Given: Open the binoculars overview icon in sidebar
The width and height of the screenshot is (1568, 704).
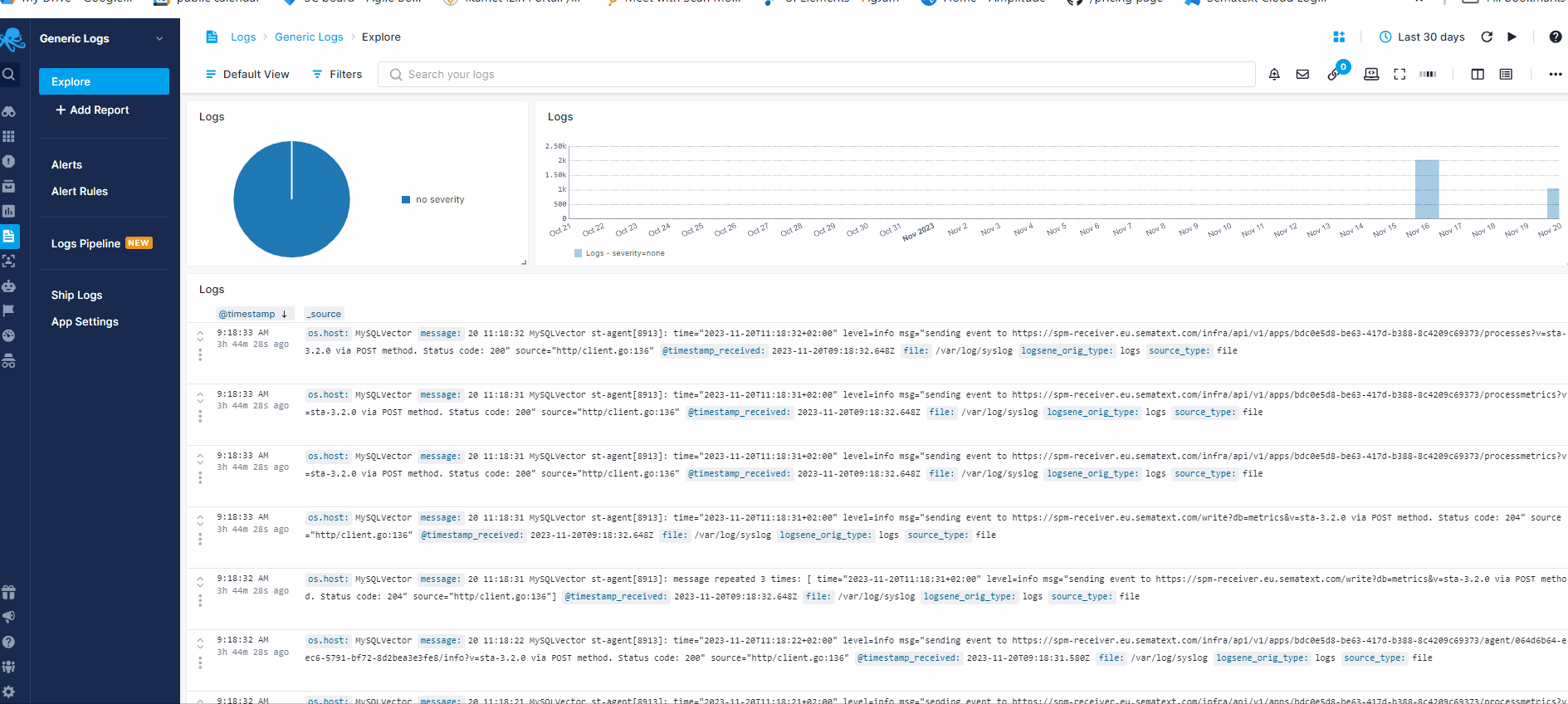Looking at the screenshot, I should (x=8, y=111).
